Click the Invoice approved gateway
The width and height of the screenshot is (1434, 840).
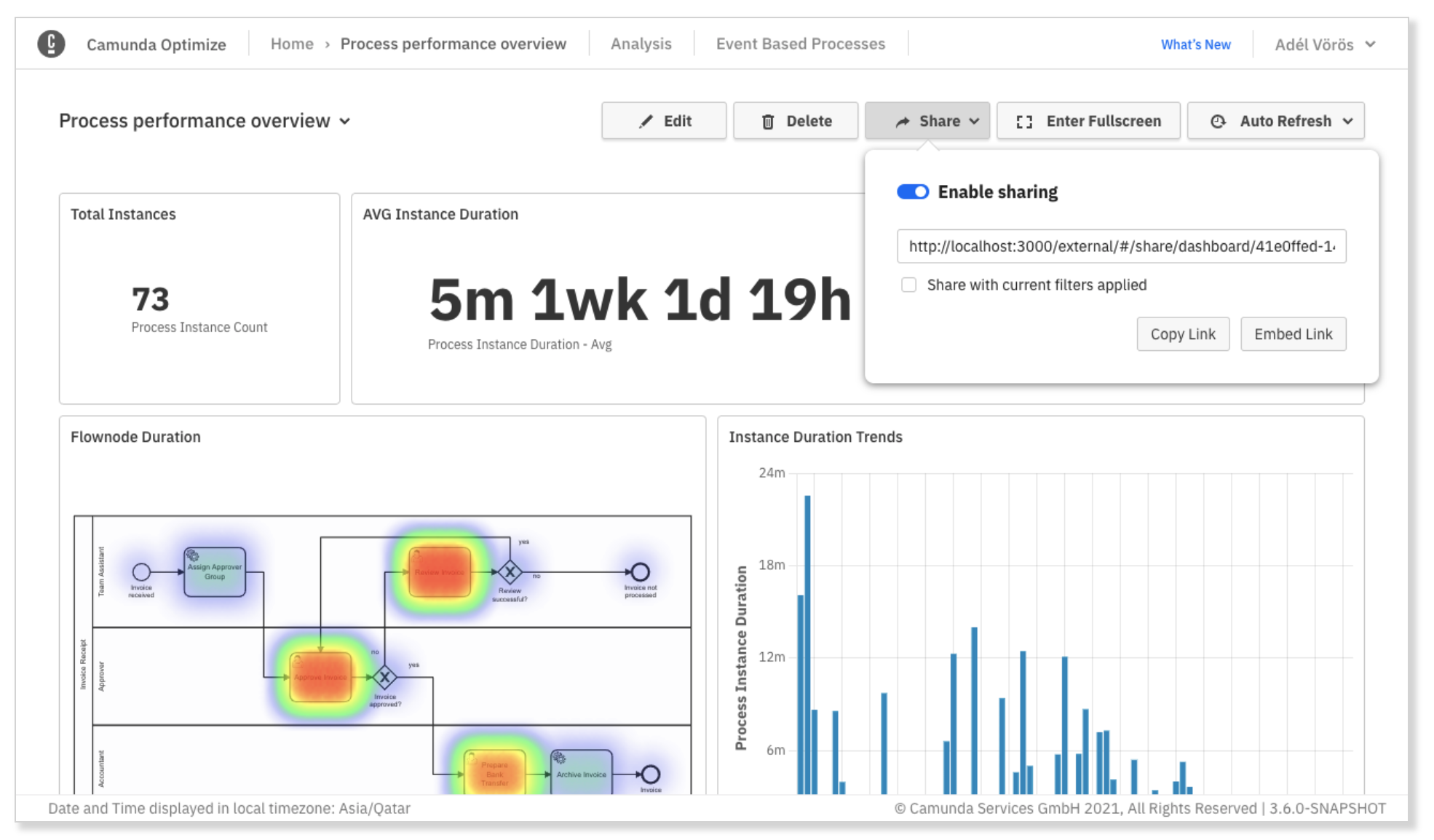tap(385, 678)
